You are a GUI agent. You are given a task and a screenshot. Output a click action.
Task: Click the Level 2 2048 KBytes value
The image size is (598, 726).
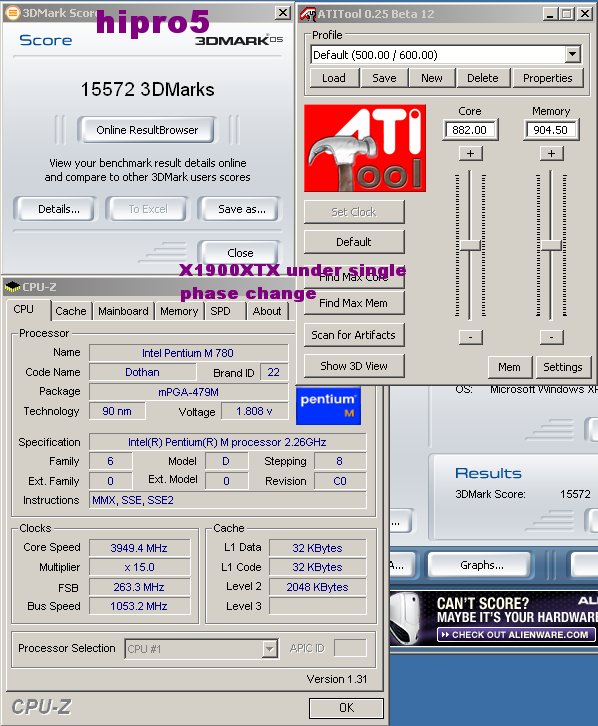[318, 587]
